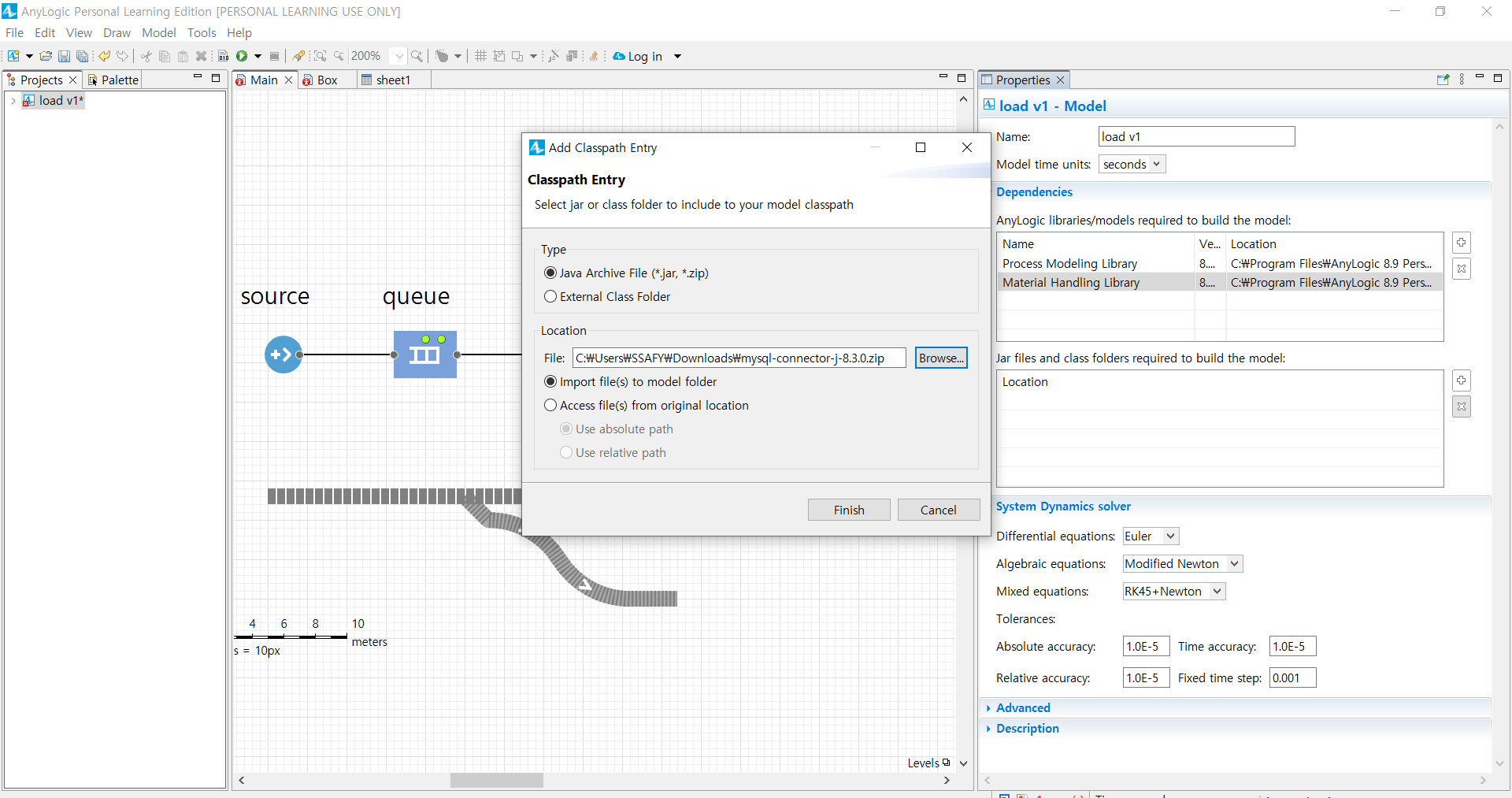Viewport: 1512px width, 798px height.
Task: Expand the load v1 project tree
Action: 13,101
